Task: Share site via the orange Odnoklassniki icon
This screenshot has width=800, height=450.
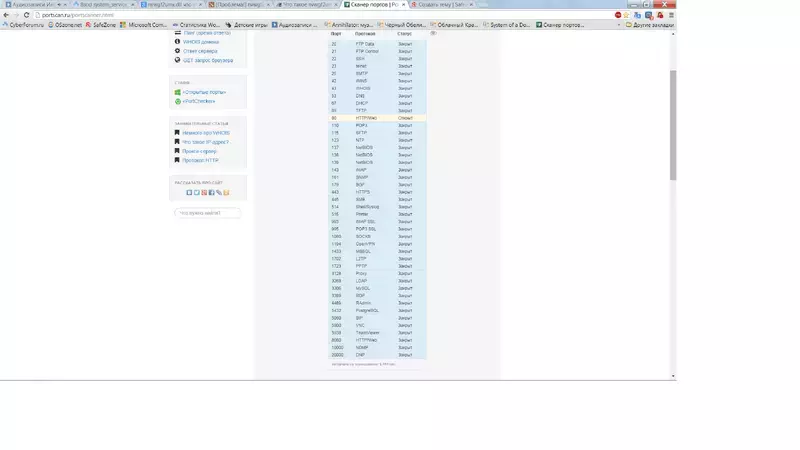Action: (226, 192)
